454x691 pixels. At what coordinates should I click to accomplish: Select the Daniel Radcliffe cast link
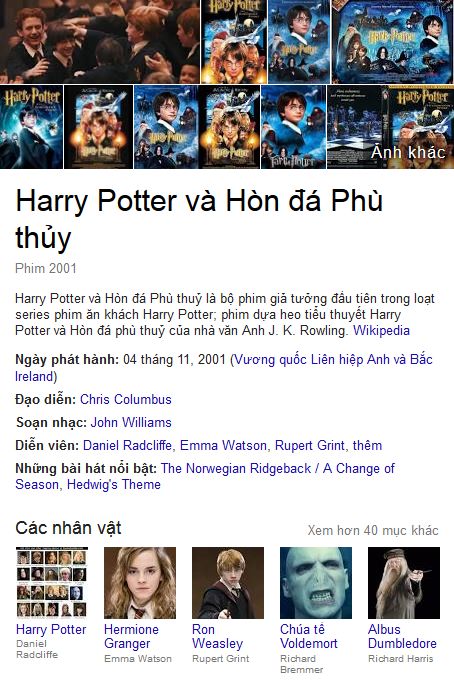coord(127,445)
